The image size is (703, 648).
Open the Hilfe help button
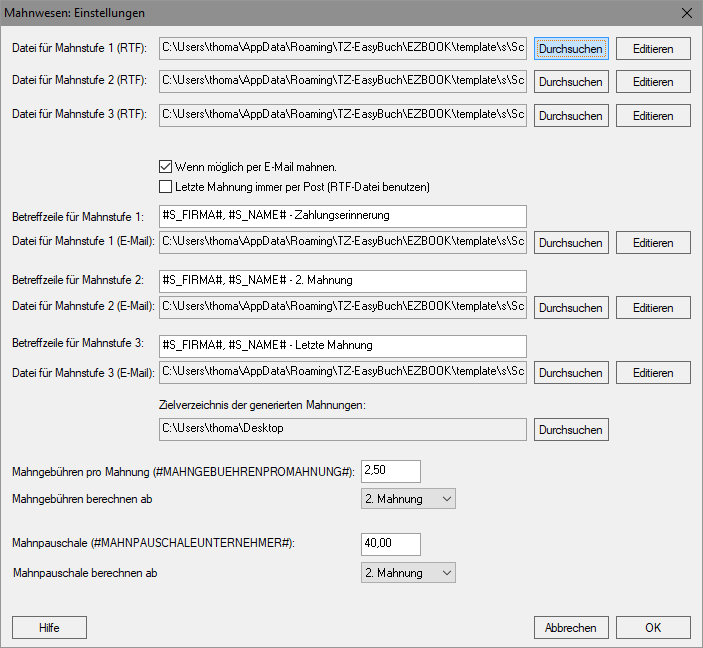pyautogui.click(x=49, y=627)
